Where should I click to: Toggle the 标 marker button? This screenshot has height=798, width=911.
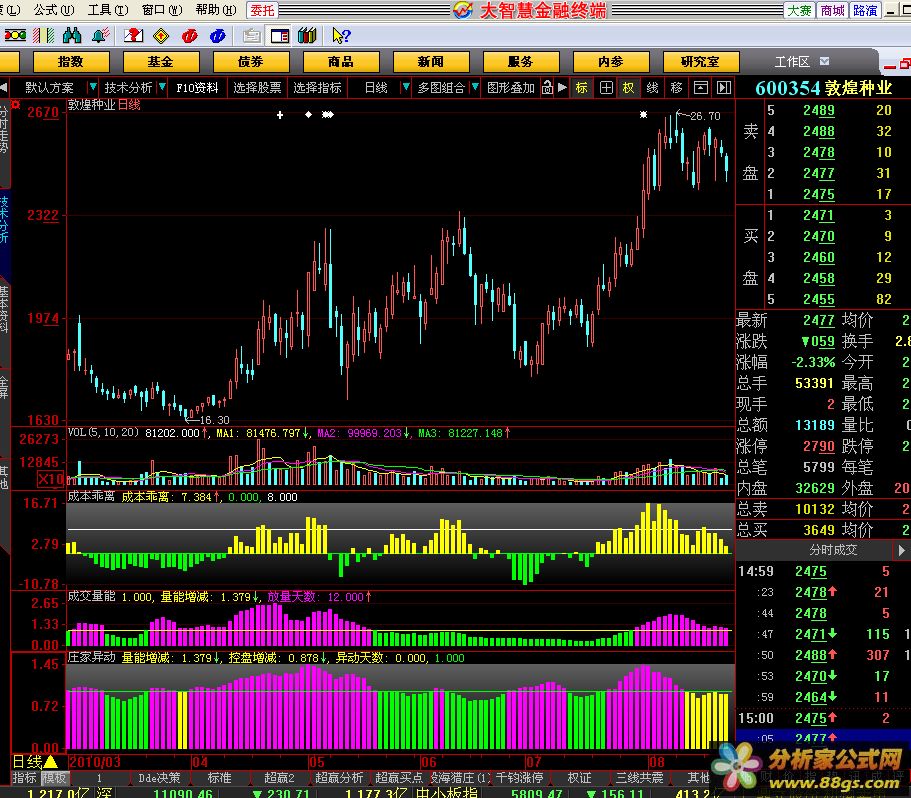tap(582, 88)
